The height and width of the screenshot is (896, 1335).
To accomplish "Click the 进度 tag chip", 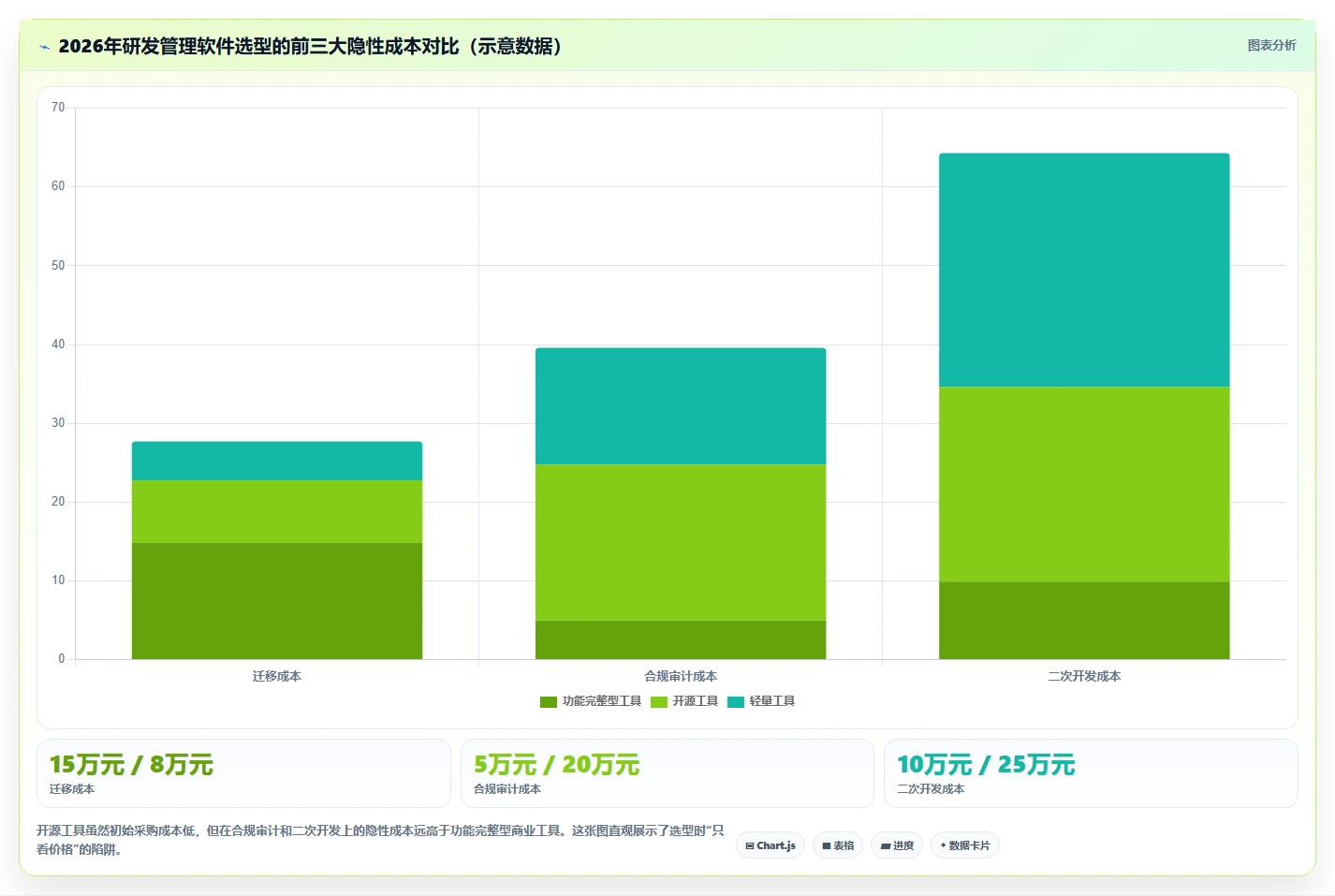I will point(897,845).
